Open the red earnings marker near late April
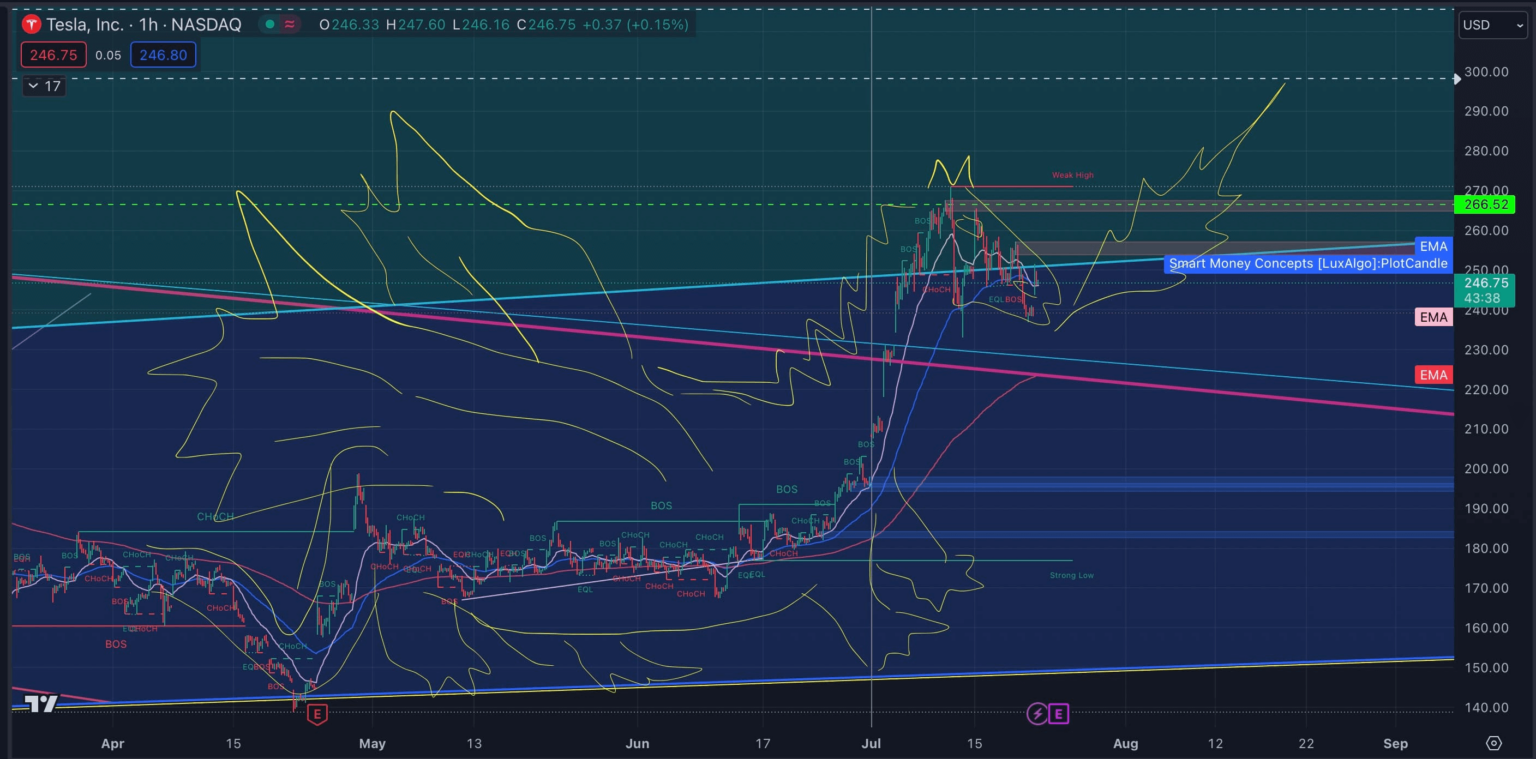1536x759 pixels. pos(318,714)
